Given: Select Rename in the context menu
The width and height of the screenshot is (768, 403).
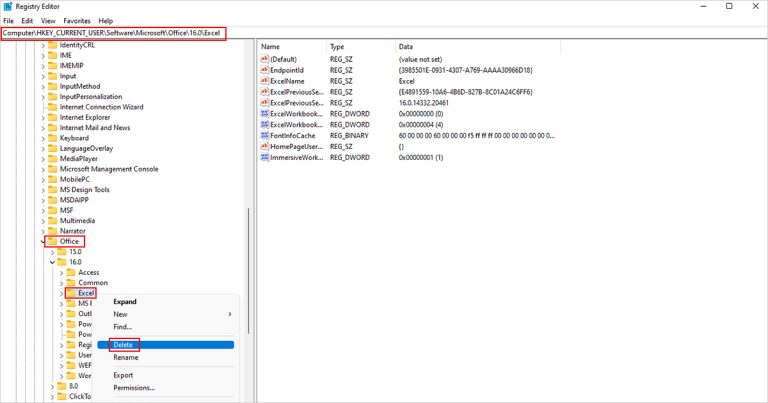Looking at the screenshot, I should [125, 357].
